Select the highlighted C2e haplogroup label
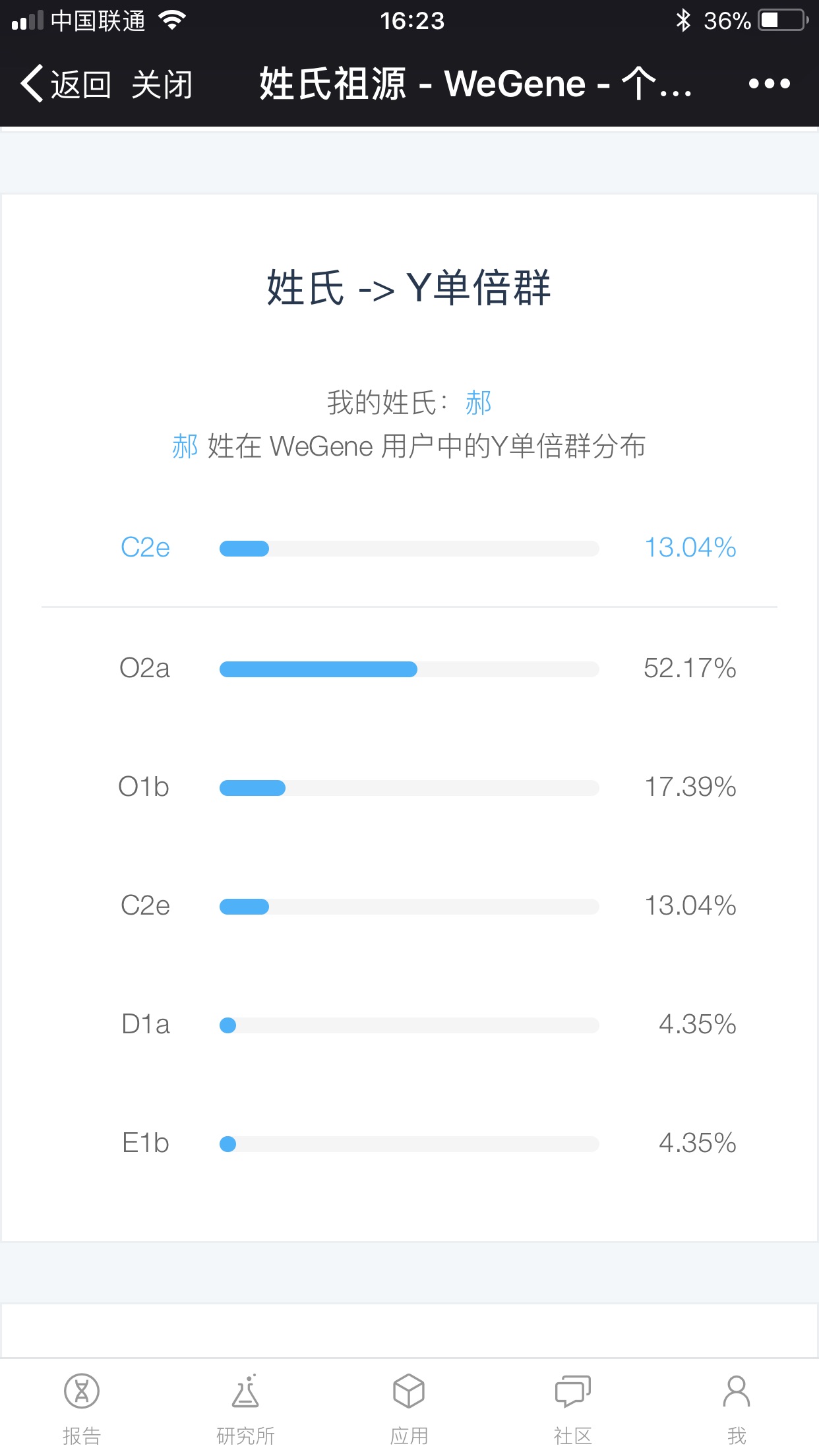This screenshot has width=819, height=1456. 145,548
